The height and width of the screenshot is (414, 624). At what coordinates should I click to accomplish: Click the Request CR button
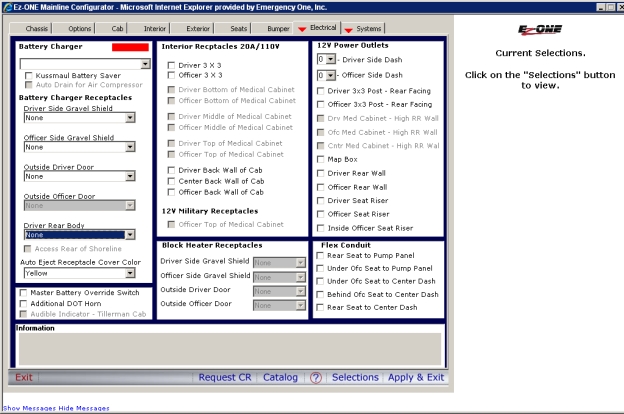[225, 377]
